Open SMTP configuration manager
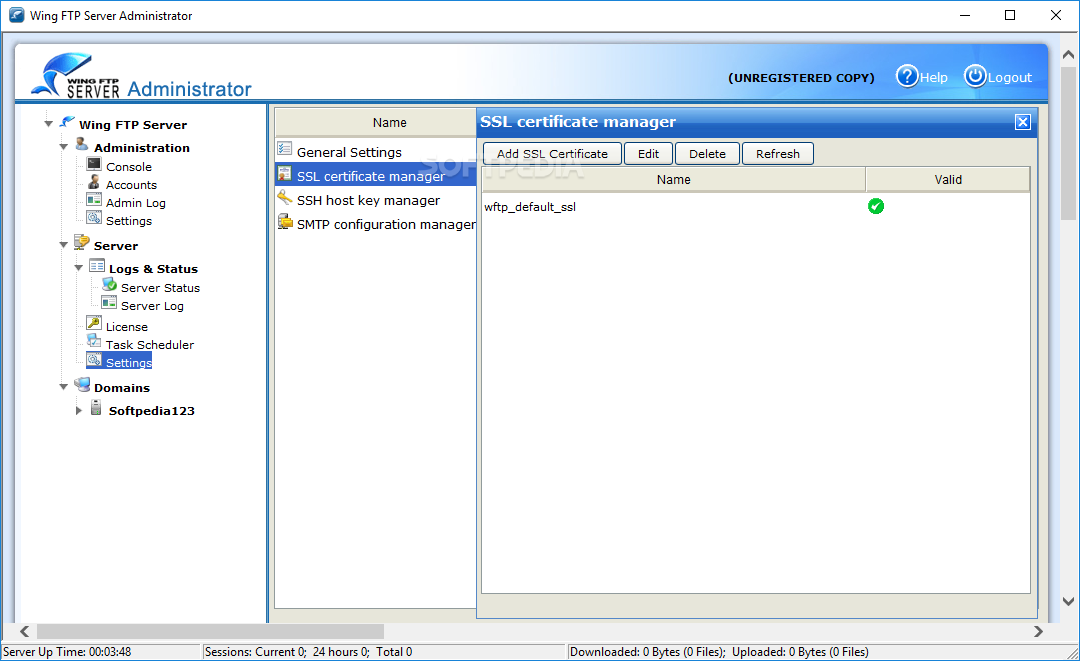This screenshot has height=661, width=1080. [x=386, y=224]
